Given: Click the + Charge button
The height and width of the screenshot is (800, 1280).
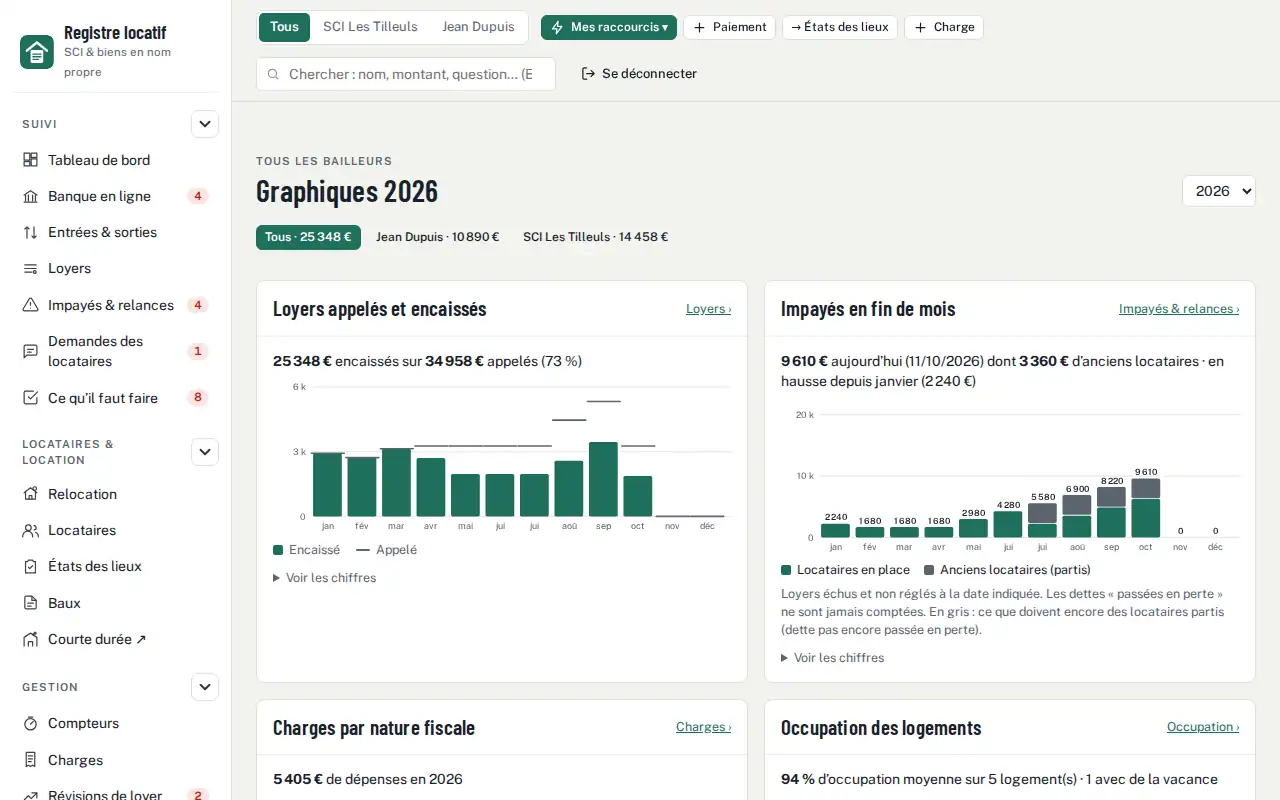Looking at the screenshot, I should pos(944,27).
